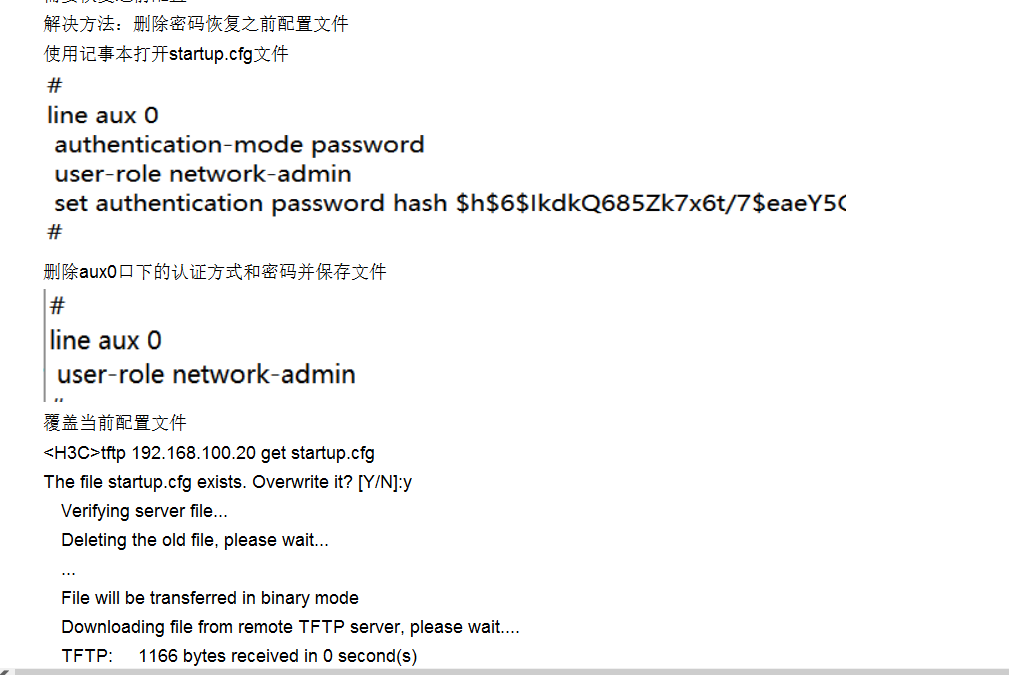Click the heading "覆盖当前配置文件"

(115, 423)
